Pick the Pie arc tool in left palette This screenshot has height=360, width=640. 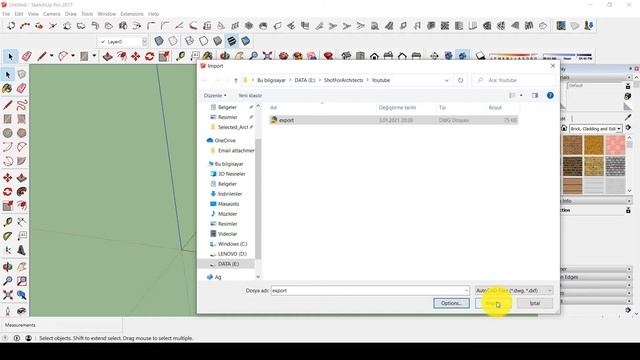click(x=22, y=161)
